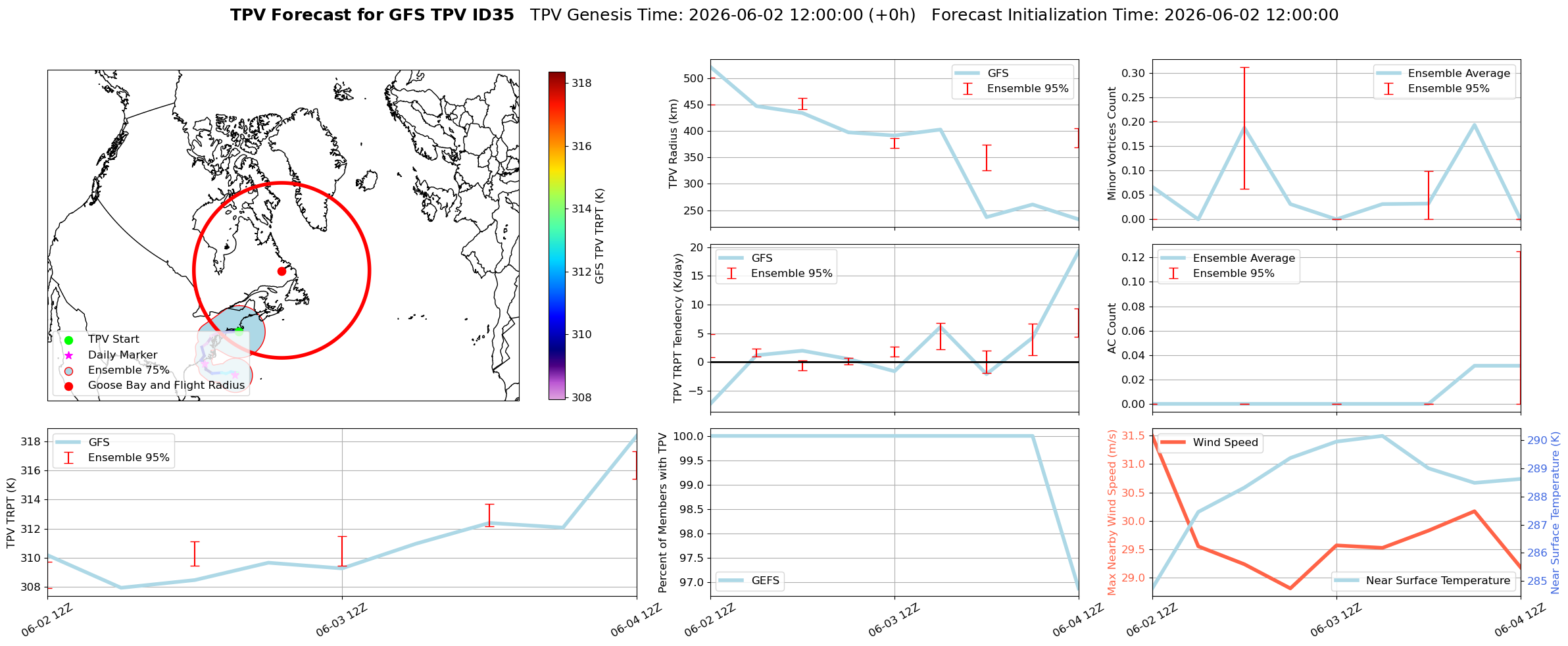1568x646 pixels.
Task: Click 06-04 12Z tick under wind speed plot
Action: (1520, 620)
